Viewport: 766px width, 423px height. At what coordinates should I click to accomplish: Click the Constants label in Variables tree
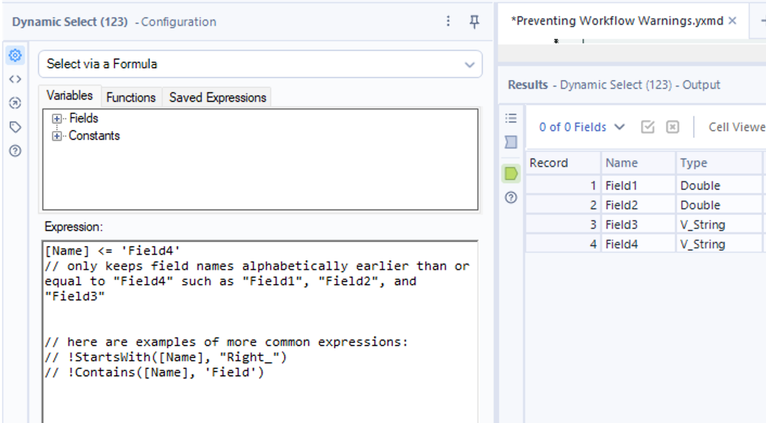tap(94, 136)
